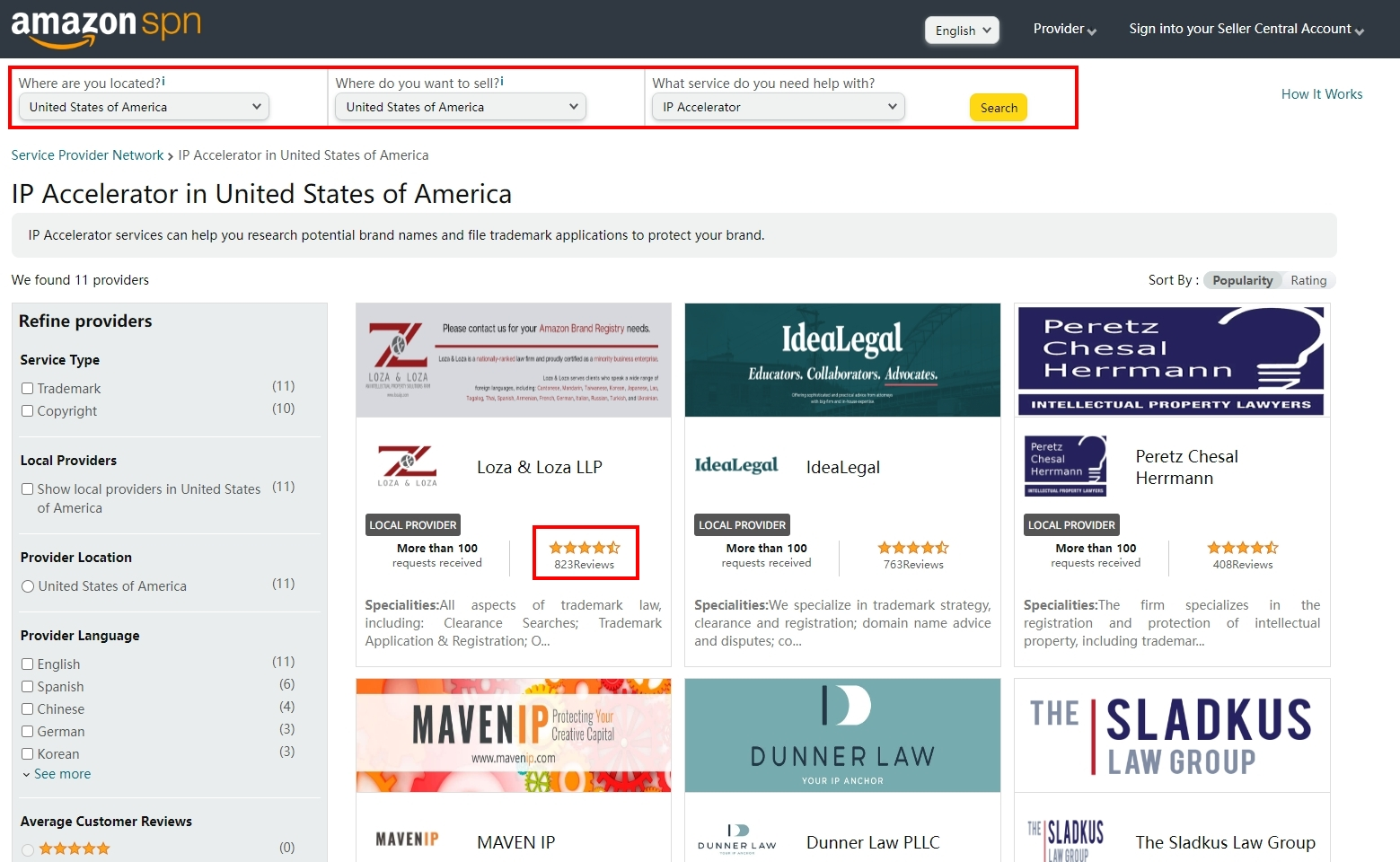Expand 'See more' provider languages
This screenshot has height=862, width=1400.
61,774
